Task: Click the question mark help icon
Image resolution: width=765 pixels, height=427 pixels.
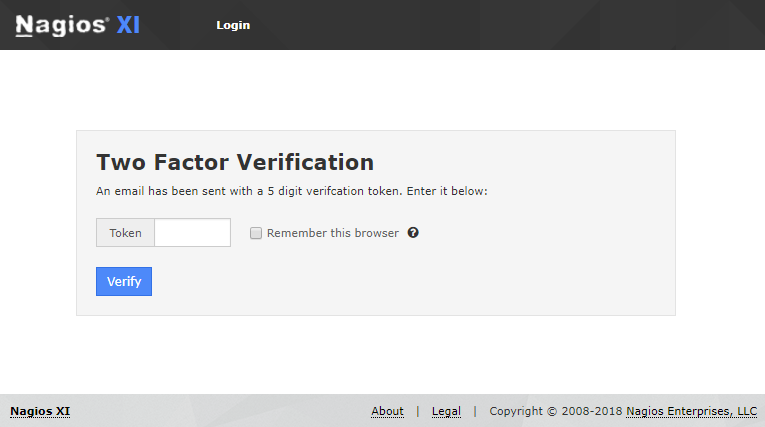Action: (x=413, y=233)
